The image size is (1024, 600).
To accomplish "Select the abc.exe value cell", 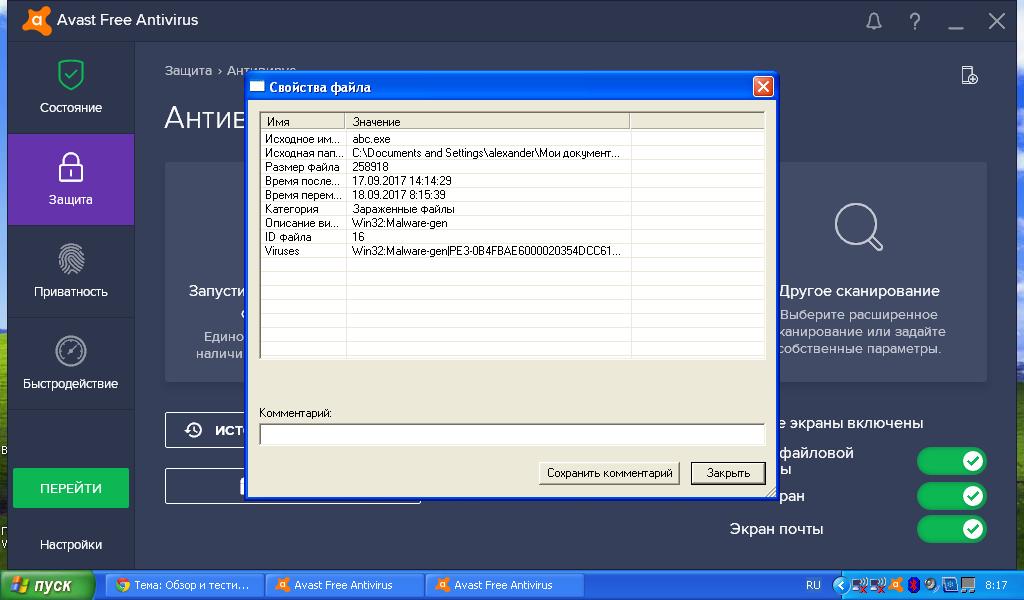I will click(x=372, y=139).
